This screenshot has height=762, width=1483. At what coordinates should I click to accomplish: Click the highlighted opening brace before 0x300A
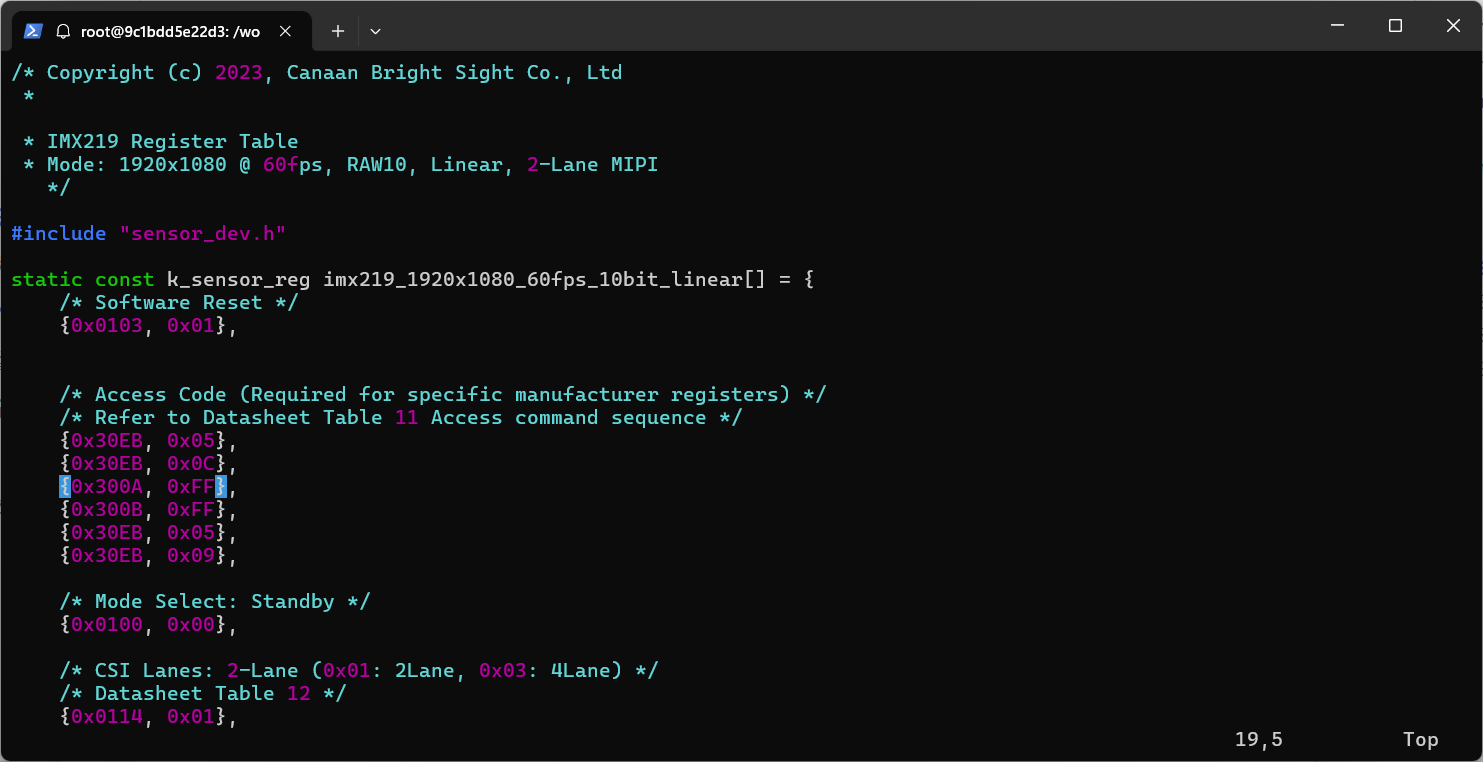[65, 487]
